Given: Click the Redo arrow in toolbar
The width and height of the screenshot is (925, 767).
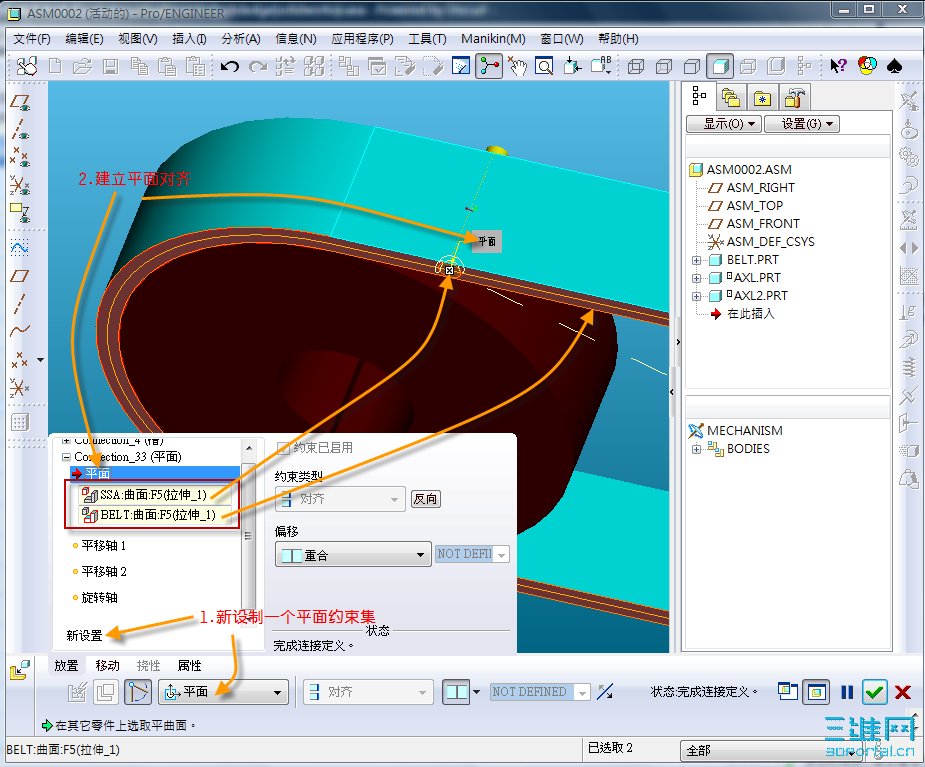Looking at the screenshot, I should (x=258, y=66).
